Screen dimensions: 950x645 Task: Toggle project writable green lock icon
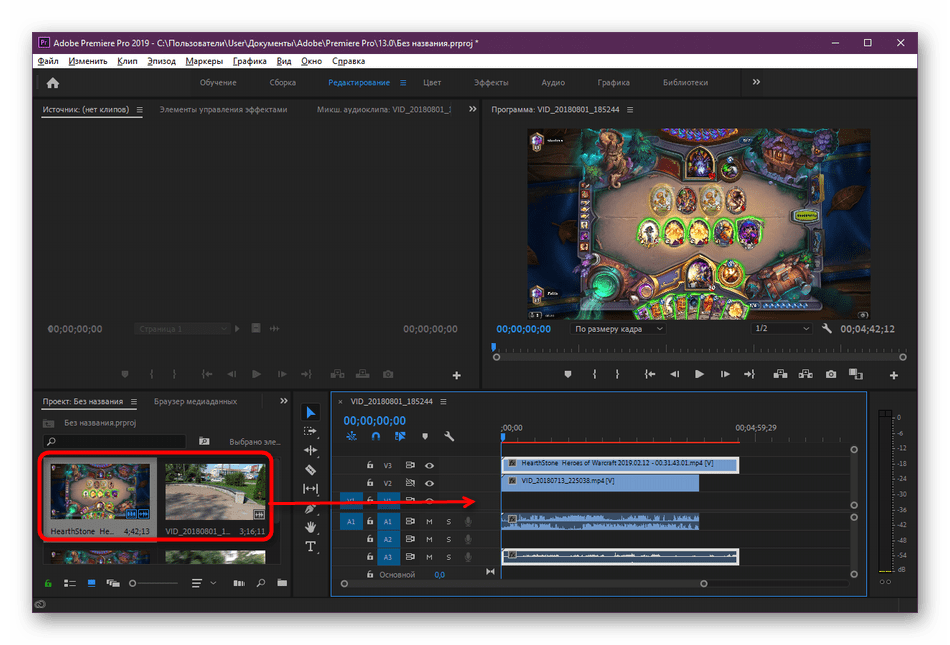coord(48,583)
